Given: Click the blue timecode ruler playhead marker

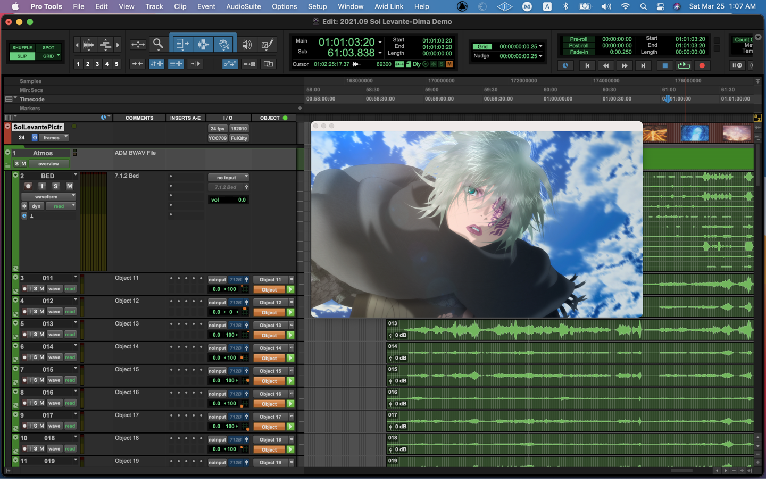Looking at the screenshot, I should pyautogui.click(x=668, y=99).
